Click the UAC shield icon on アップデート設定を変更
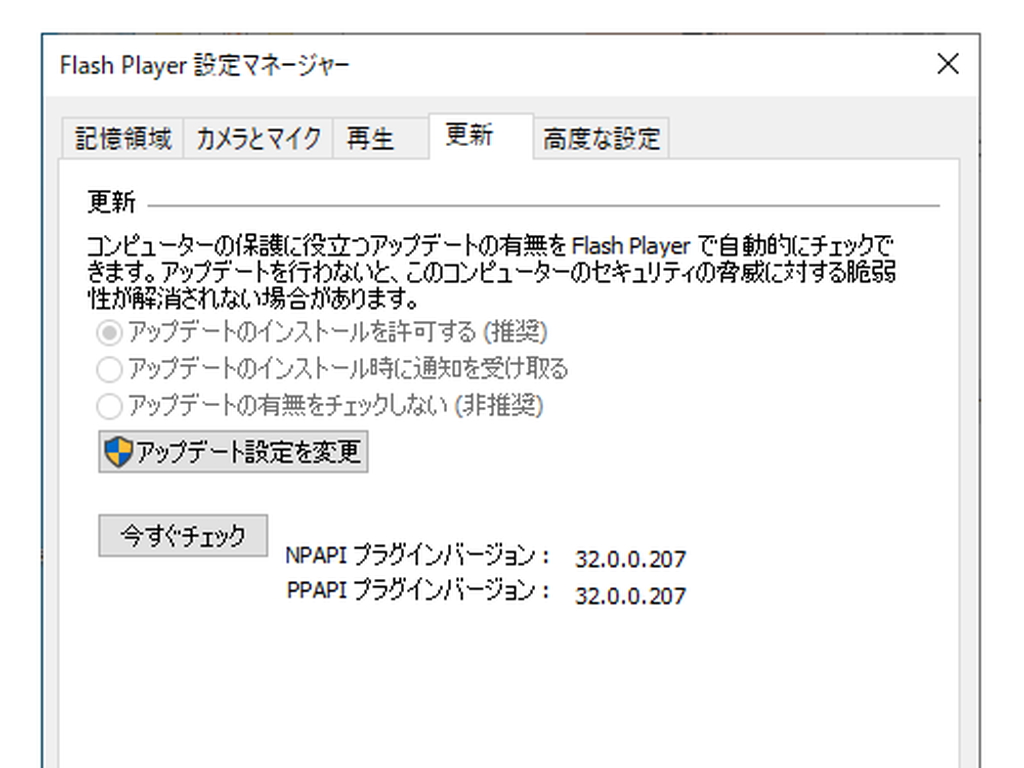The image size is (1024, 768). point(118,451)
